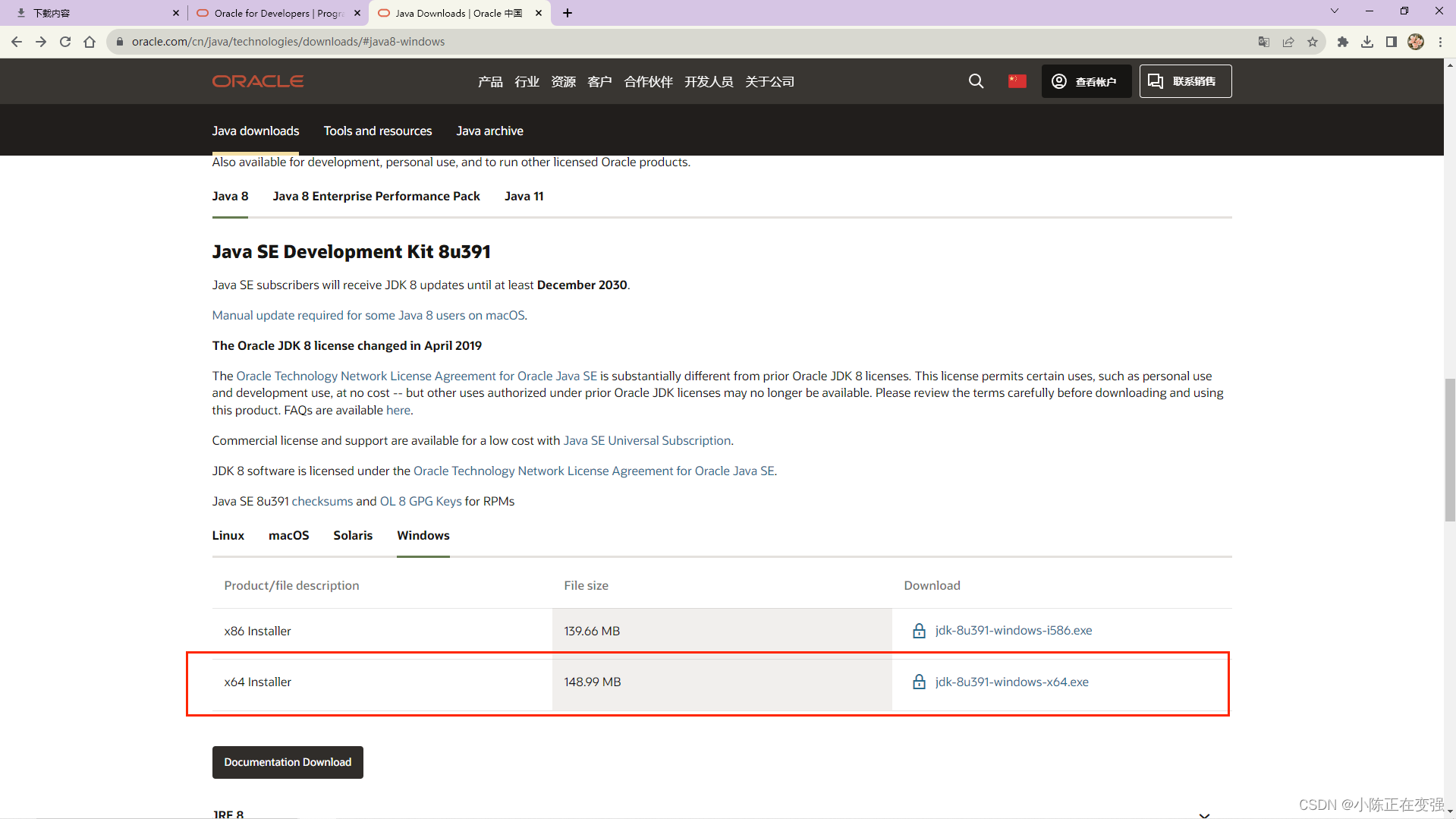Viewport: 1456px width, 819px height.
Task: Expand the JRE 8 section chevron
Action: (x=1204, y=814)
